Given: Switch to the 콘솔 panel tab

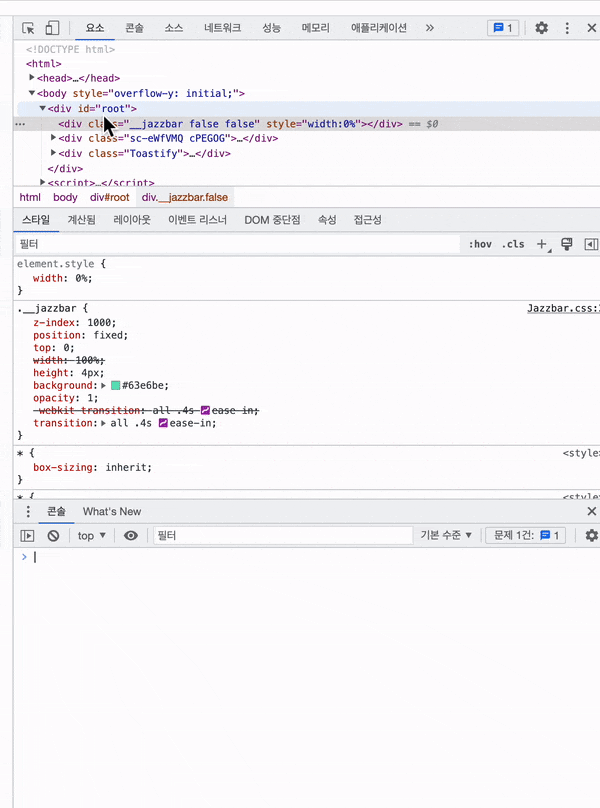Looking at the screenshot, I should 134,28.
